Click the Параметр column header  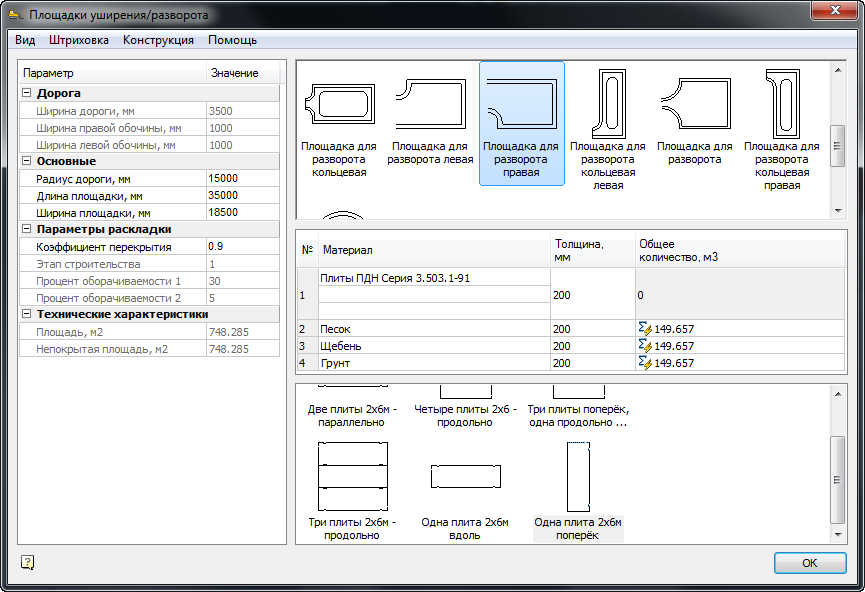pos(113,73)
